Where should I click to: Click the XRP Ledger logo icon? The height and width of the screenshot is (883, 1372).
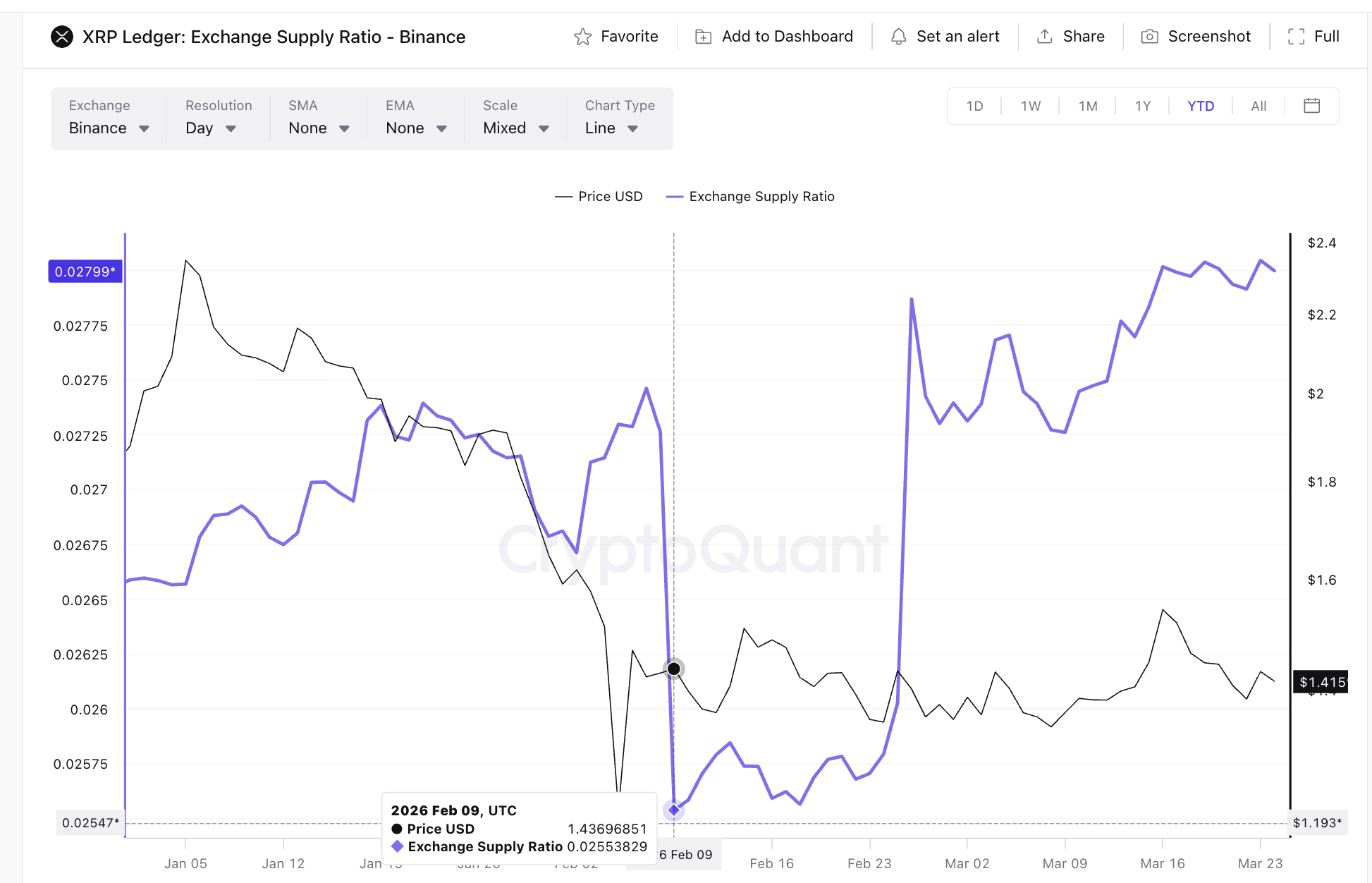click(x=63, y=36)
